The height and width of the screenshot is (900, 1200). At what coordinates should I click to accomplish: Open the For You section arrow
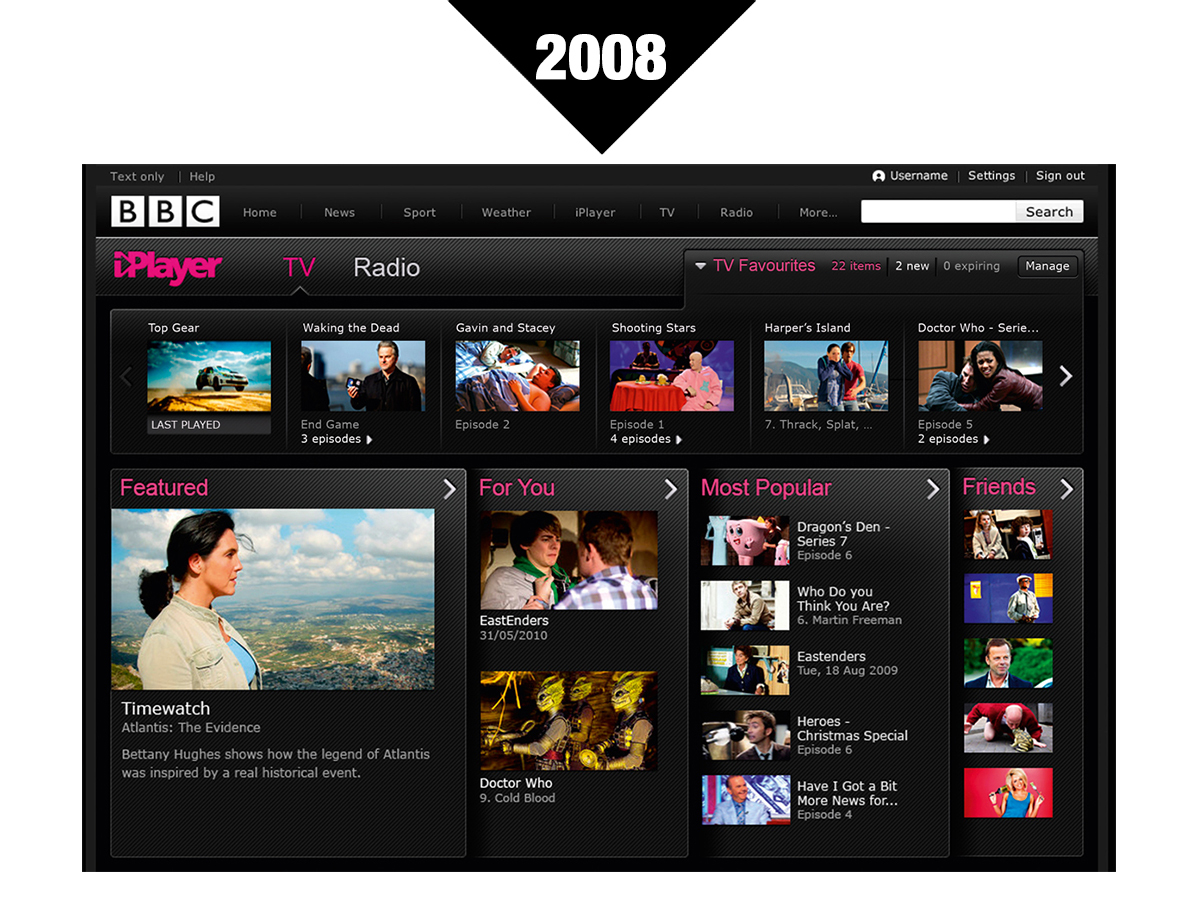671,488
